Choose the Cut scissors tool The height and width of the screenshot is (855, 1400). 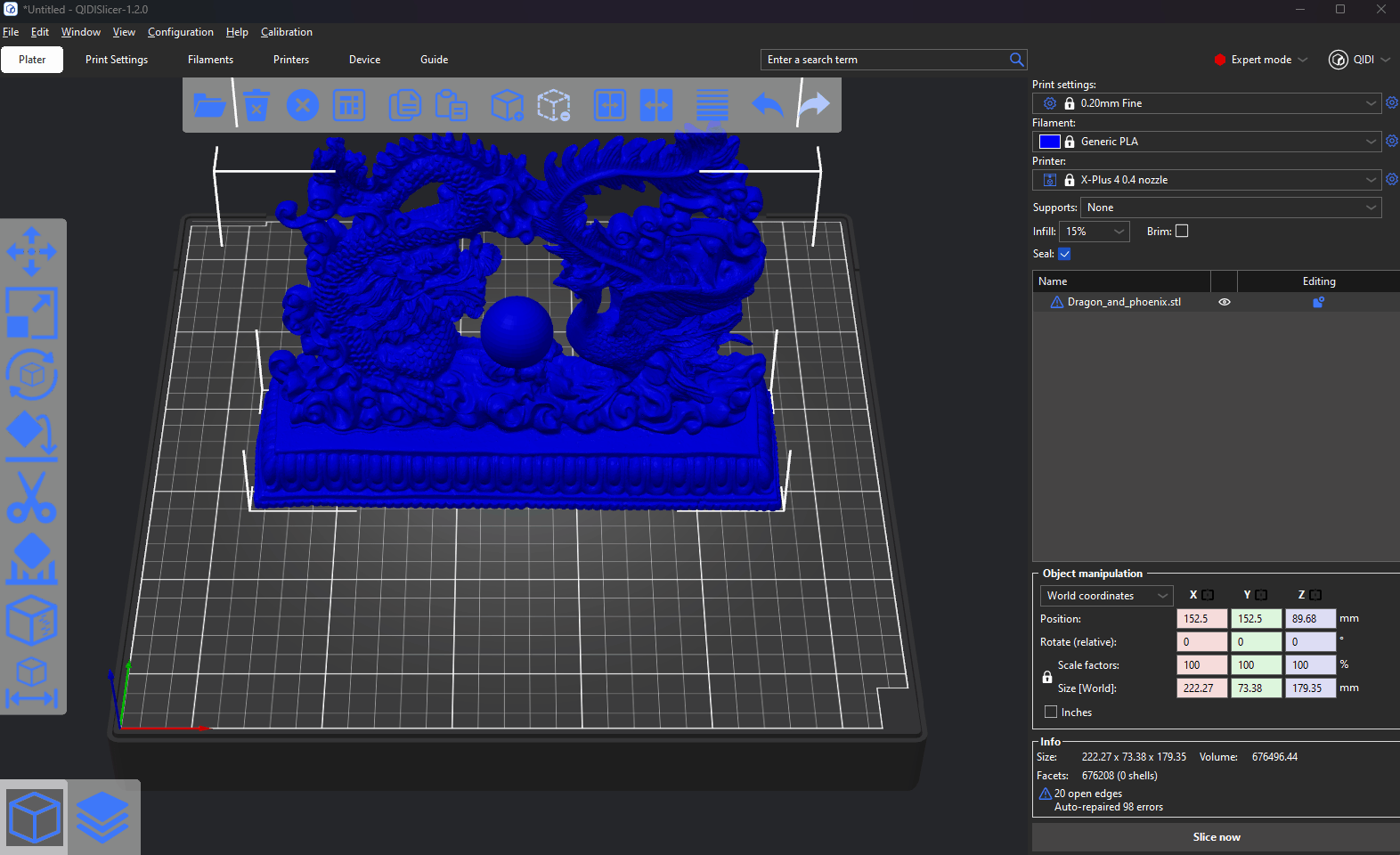tap(32, 497)
